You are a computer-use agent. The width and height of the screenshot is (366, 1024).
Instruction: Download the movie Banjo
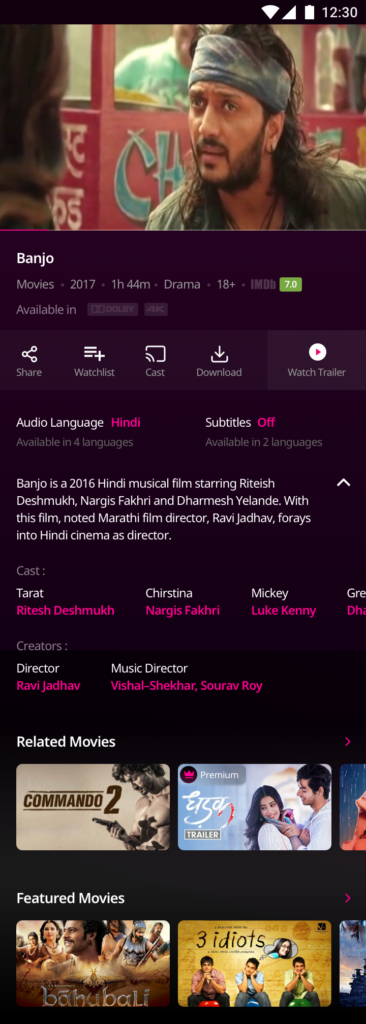[219, 361]
